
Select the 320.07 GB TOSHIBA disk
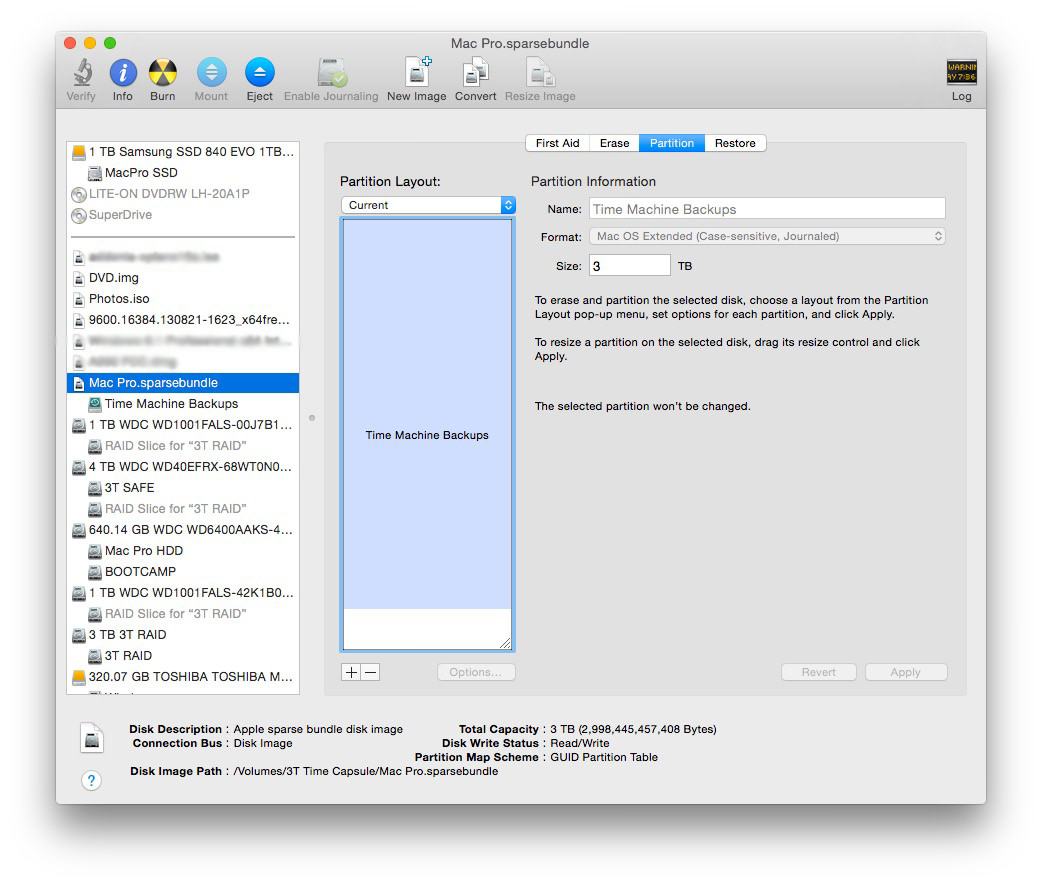[183, 677]
